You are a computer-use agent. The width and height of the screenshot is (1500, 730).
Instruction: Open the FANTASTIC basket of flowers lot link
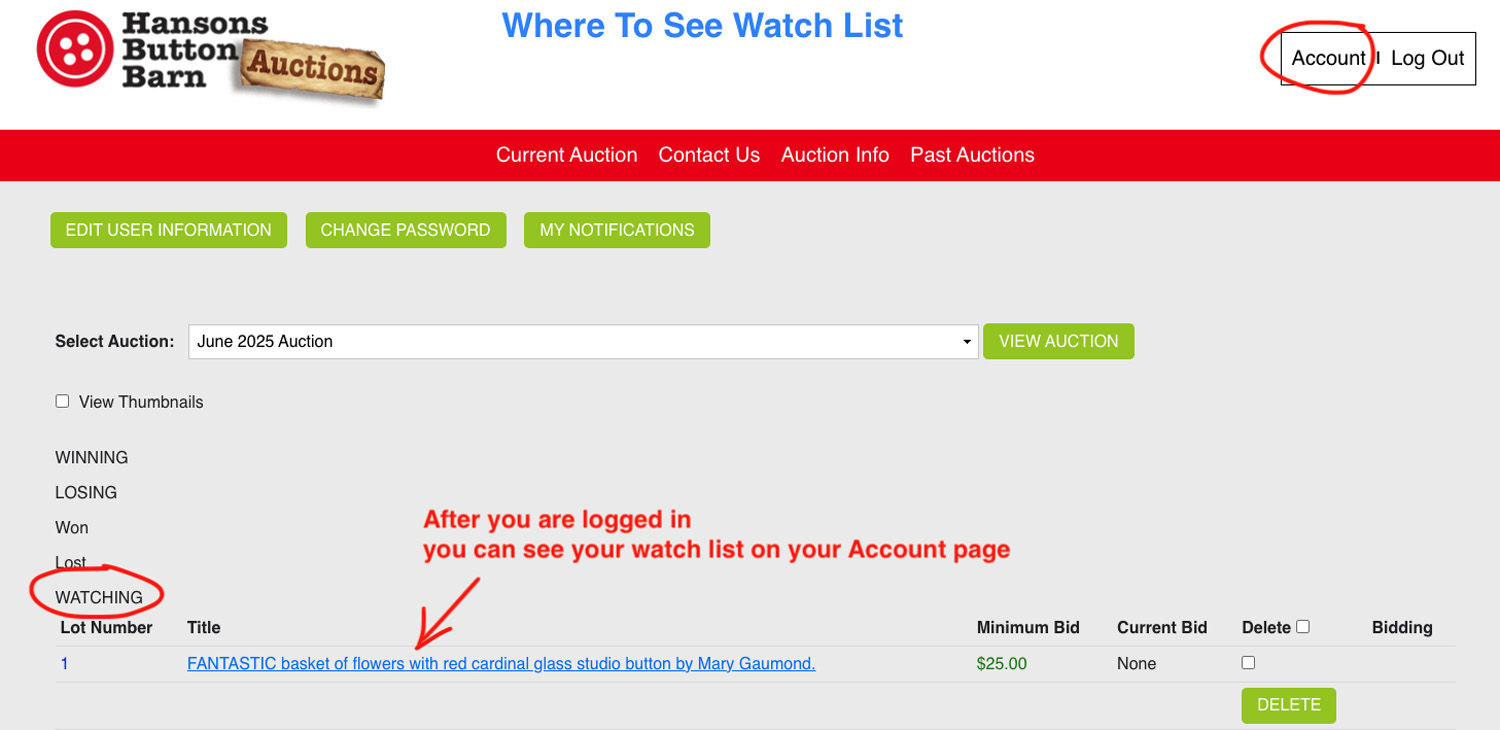point(501,663)
